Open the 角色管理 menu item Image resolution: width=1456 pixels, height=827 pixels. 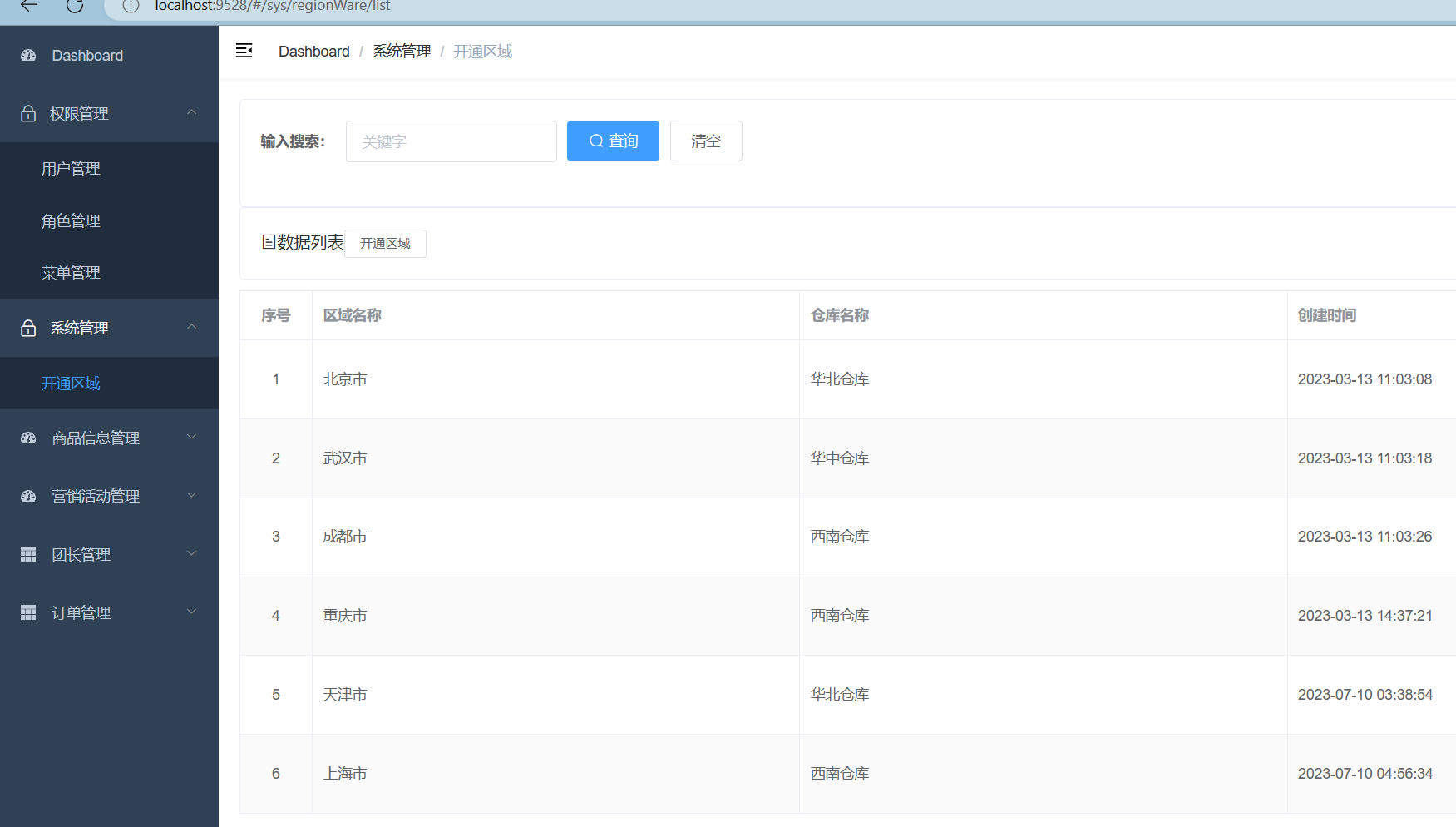[71, 221]
